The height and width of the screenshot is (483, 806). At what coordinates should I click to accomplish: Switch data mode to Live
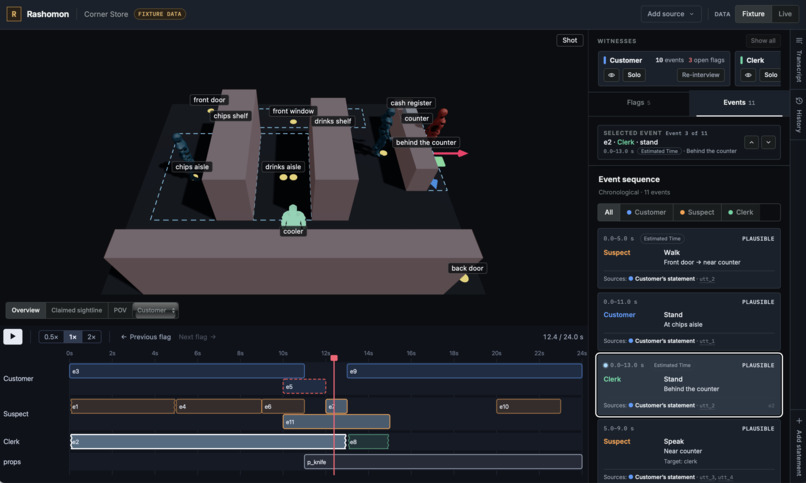click(x=785, y=14)
